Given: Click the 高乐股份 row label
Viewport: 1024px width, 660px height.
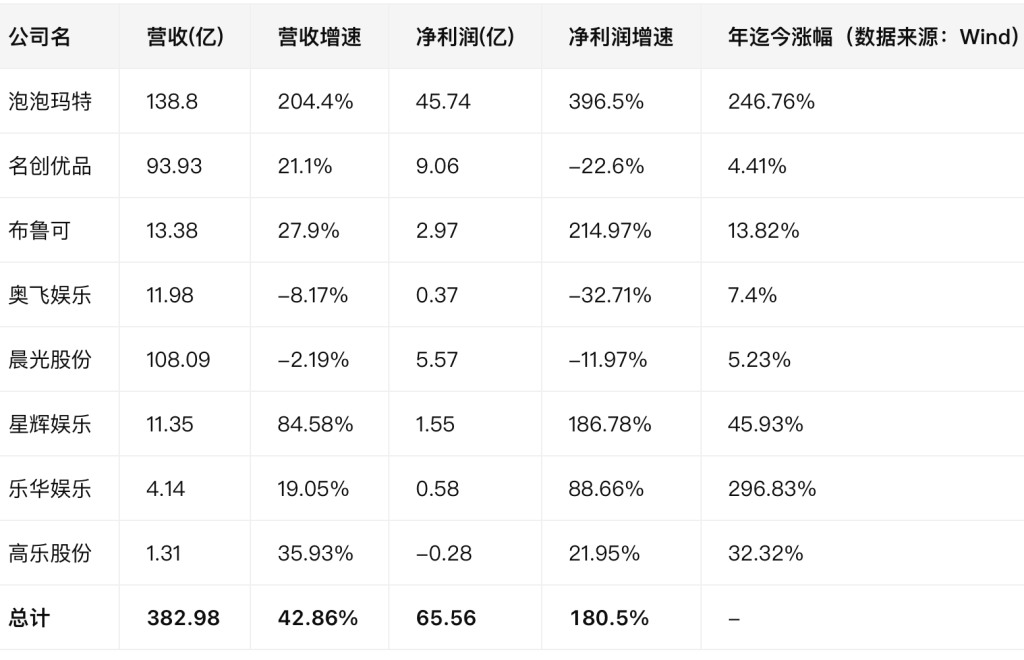Looking at the screenshot, I should pyautogui.click(x=50, y=553).
